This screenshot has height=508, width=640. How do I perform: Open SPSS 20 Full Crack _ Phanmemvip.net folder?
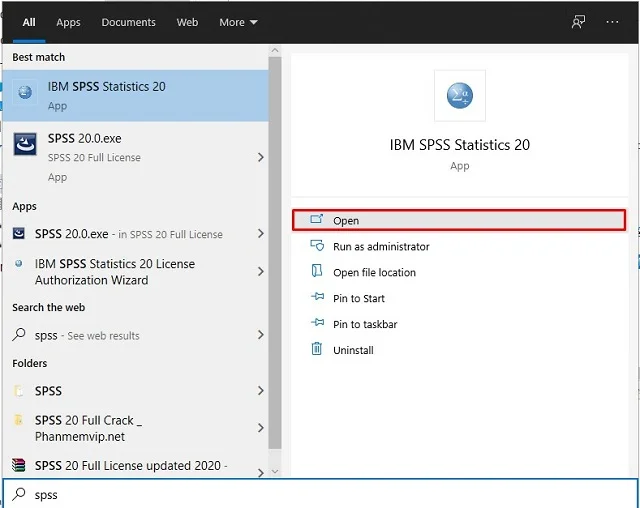tap(135, 428)
